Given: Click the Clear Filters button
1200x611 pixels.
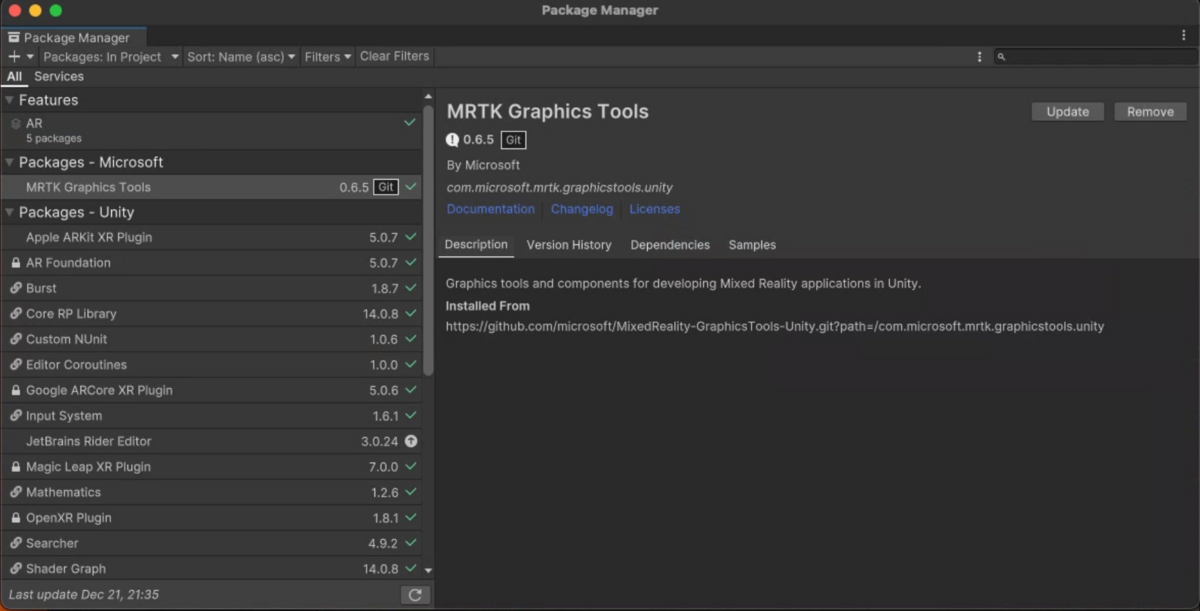Looking at the screenshot, I should pyautogui.click(x=394, y=57).
